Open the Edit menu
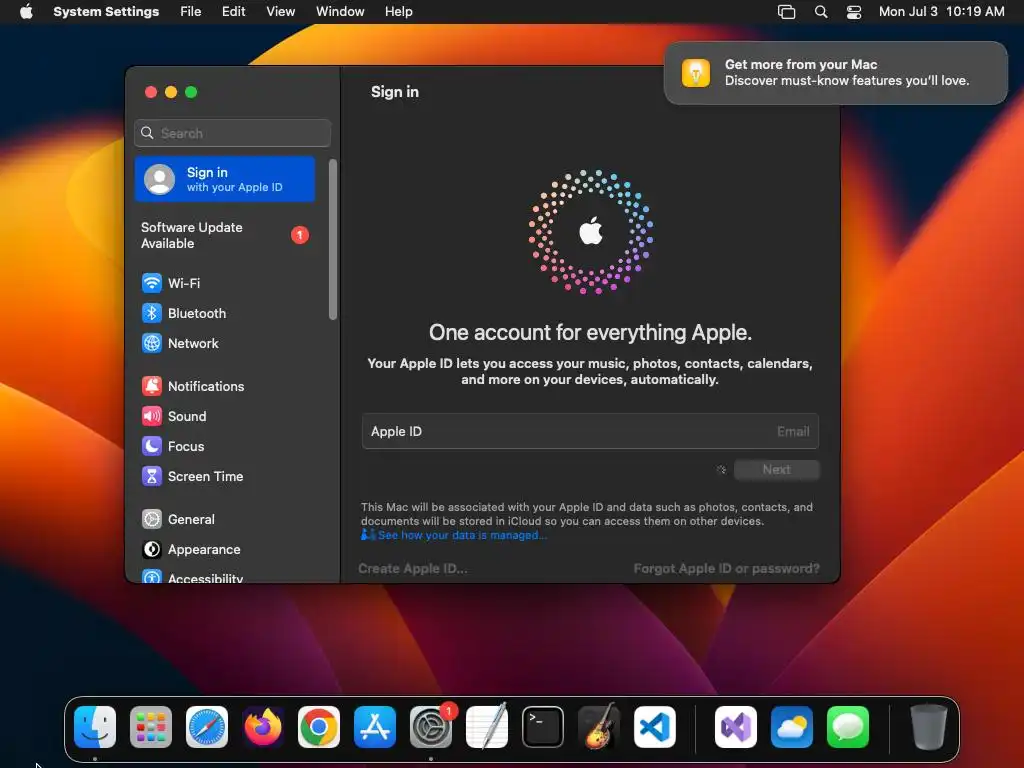1024x768 pixels. point(233,12)
